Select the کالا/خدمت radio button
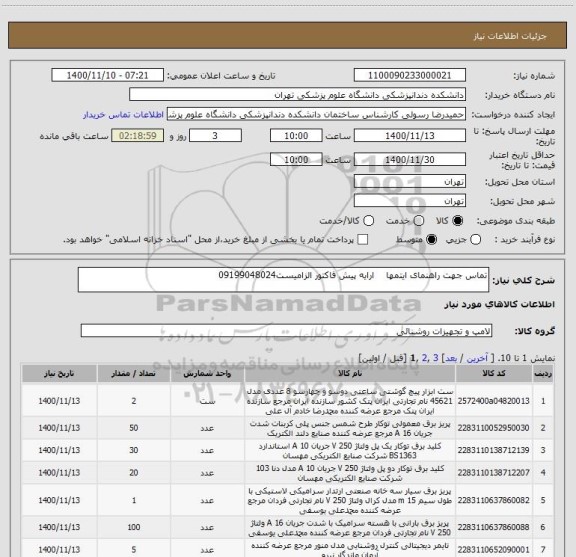Image resolution: width=576 pixels, height=557 pixels. [368, 220]
